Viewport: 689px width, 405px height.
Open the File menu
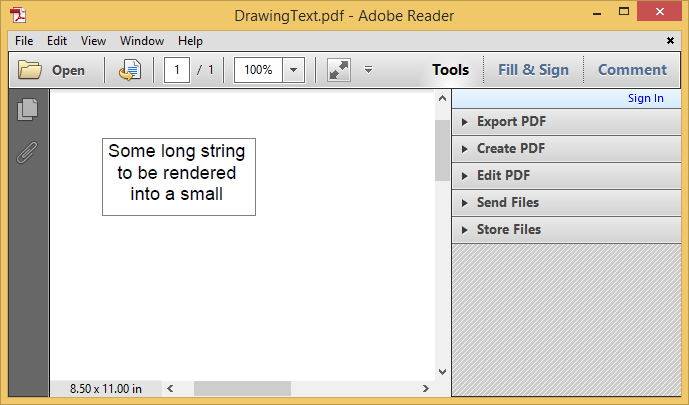pos(24,41)
